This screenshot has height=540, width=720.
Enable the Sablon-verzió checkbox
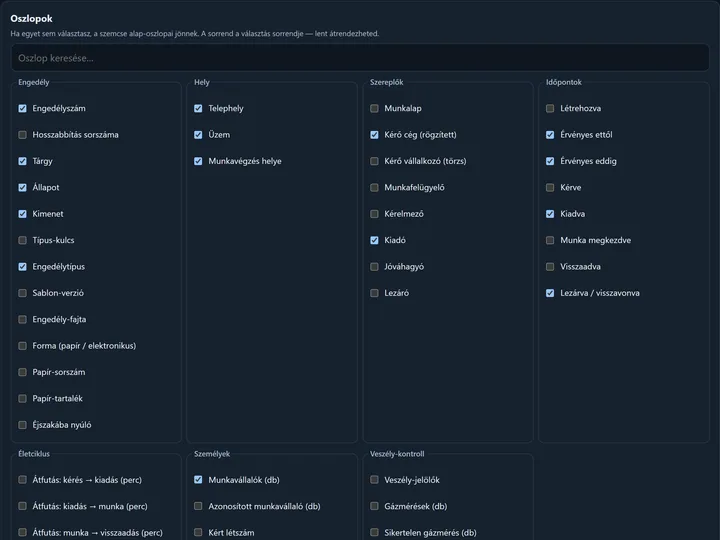click(x=22, y=293)
